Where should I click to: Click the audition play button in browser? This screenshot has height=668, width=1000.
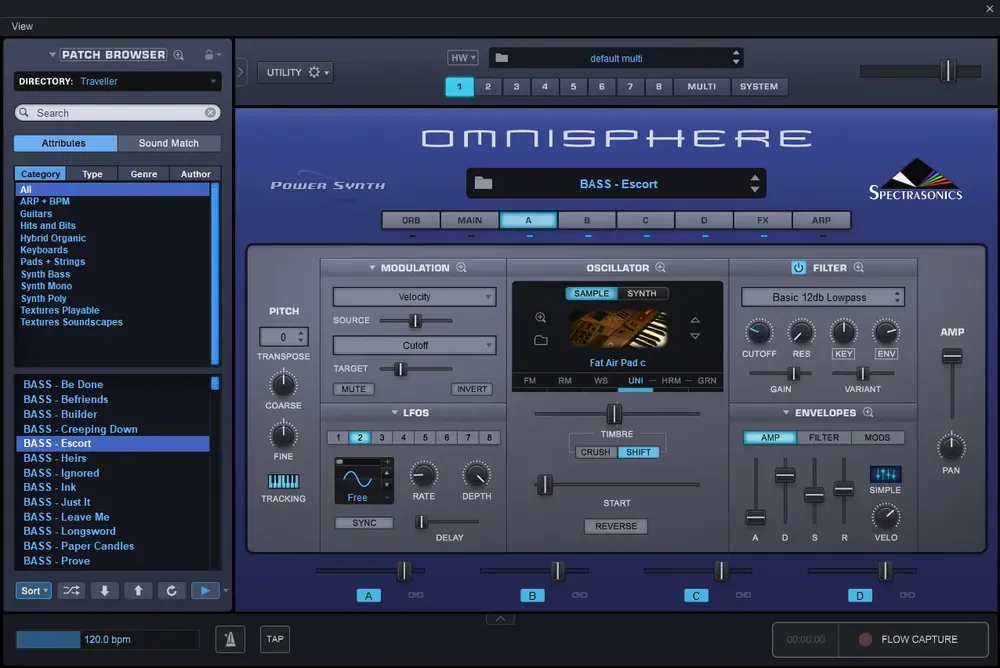pyautogui.click(x=205, y=591)
